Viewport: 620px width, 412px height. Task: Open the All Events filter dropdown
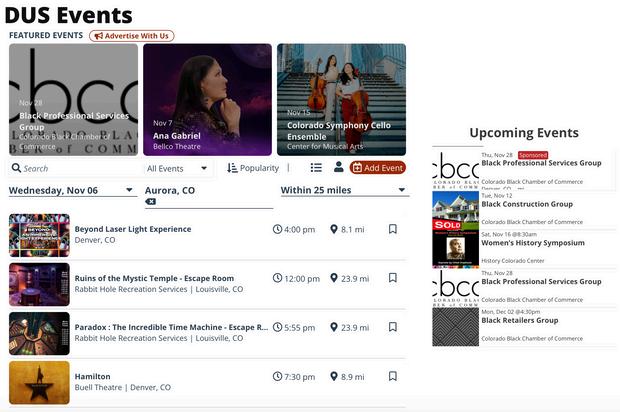click(177, 168)
